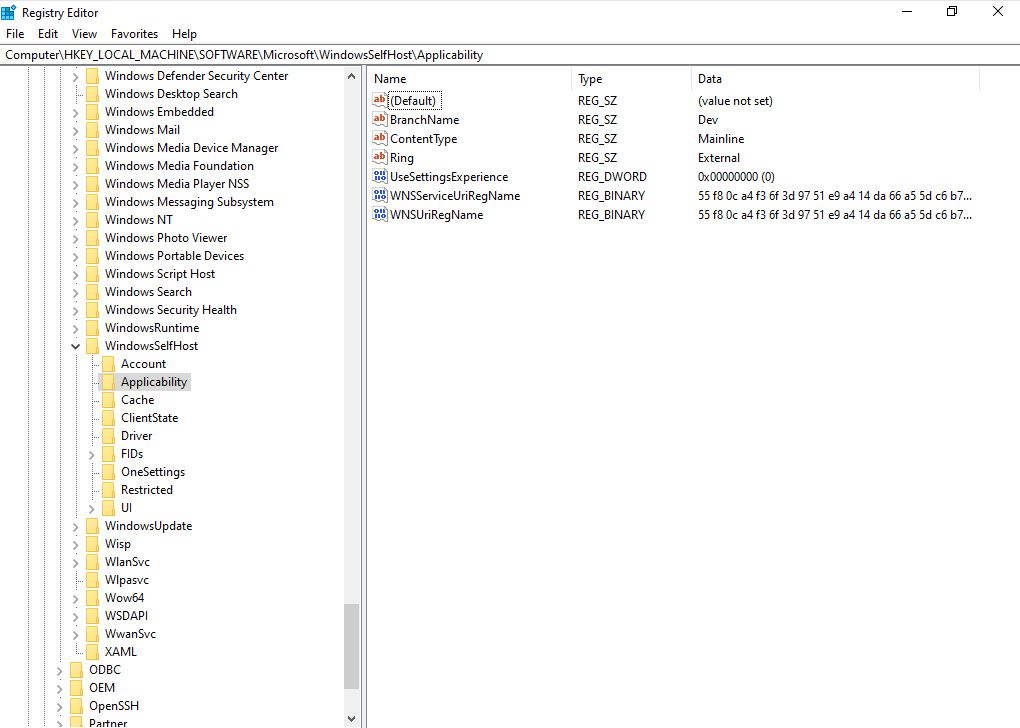This screenshot has height=728, width=1020.
Task: Expand the FIDs subkey
Action: click(x=92, y=453)
